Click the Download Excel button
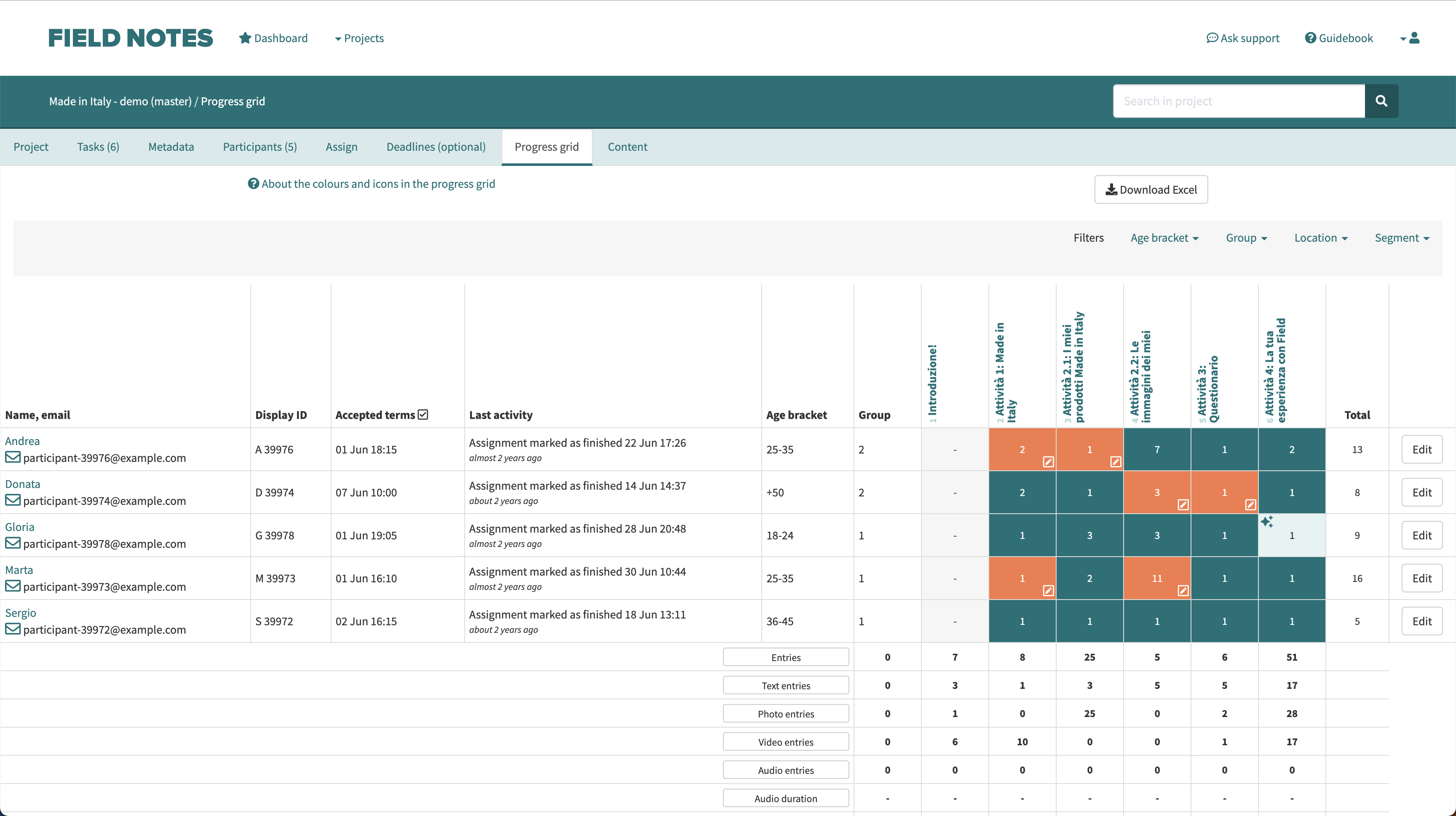Image resolution: width=1456 pixels, height=816 pixels. 1151,190
